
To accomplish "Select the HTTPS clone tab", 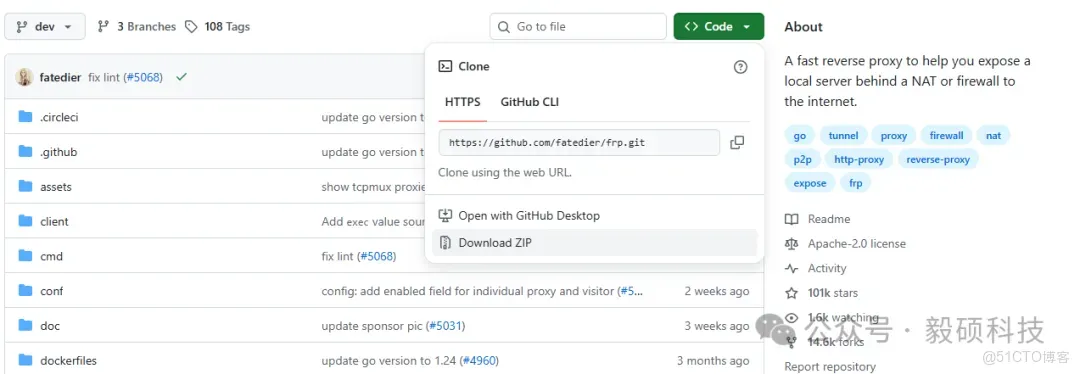I will coord(463,102).
